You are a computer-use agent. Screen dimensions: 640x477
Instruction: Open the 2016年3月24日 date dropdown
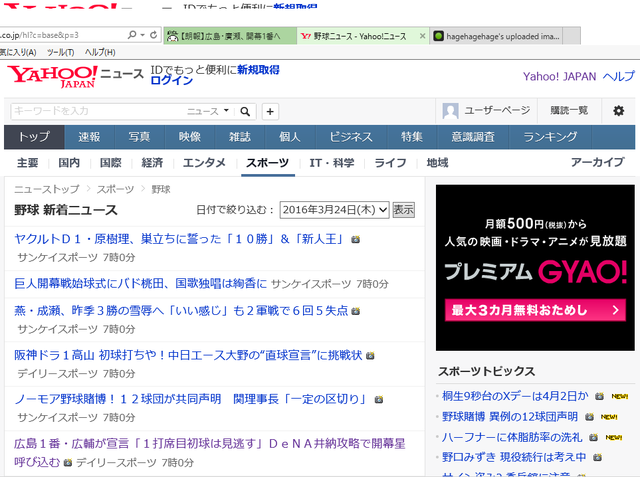[334, 210]
